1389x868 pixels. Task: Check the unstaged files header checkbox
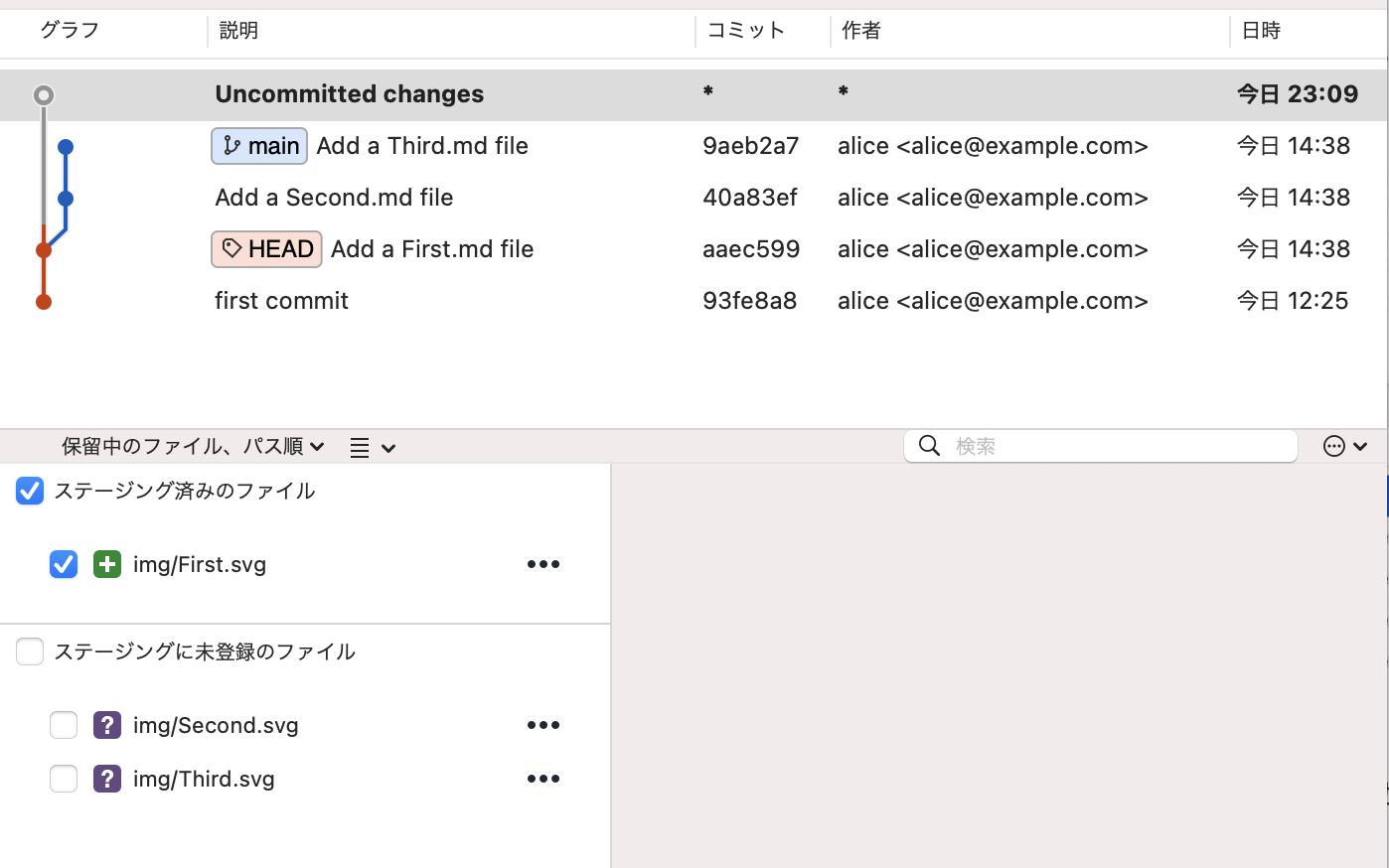(30, 651)
